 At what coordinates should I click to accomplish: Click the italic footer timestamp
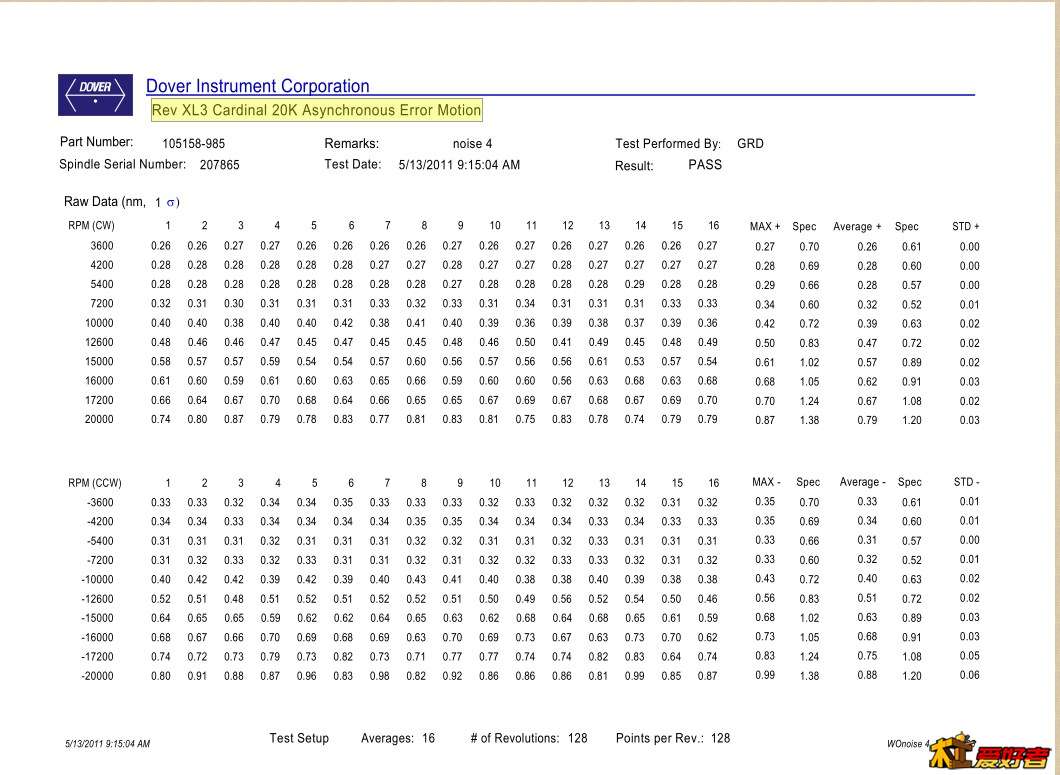pos(107,744)
